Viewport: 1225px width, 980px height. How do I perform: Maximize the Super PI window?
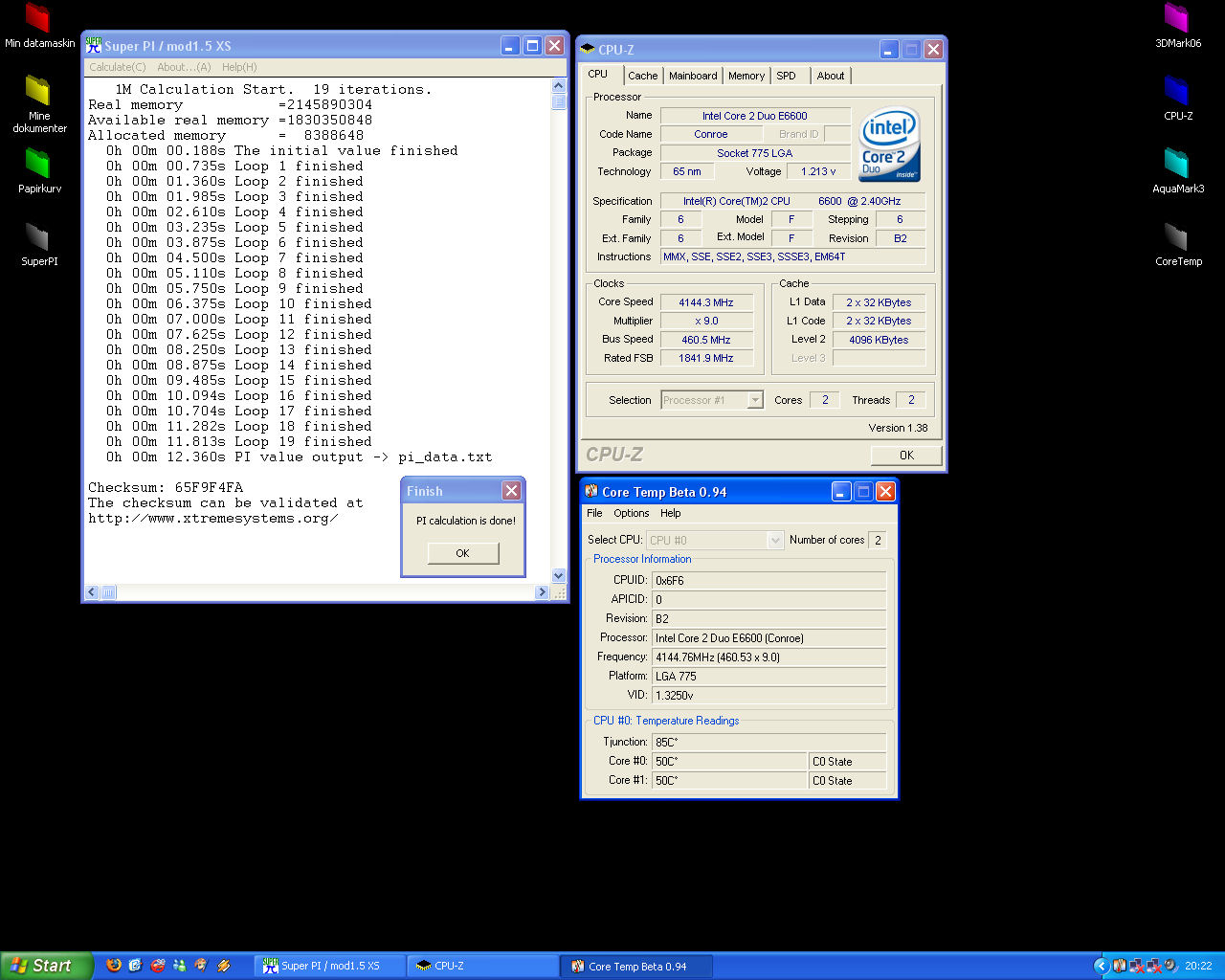click(x=532, y=45)
